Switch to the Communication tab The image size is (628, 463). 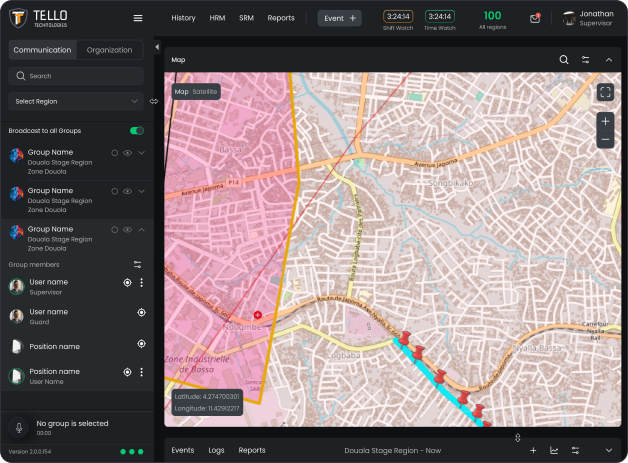[x=42, y=50]
